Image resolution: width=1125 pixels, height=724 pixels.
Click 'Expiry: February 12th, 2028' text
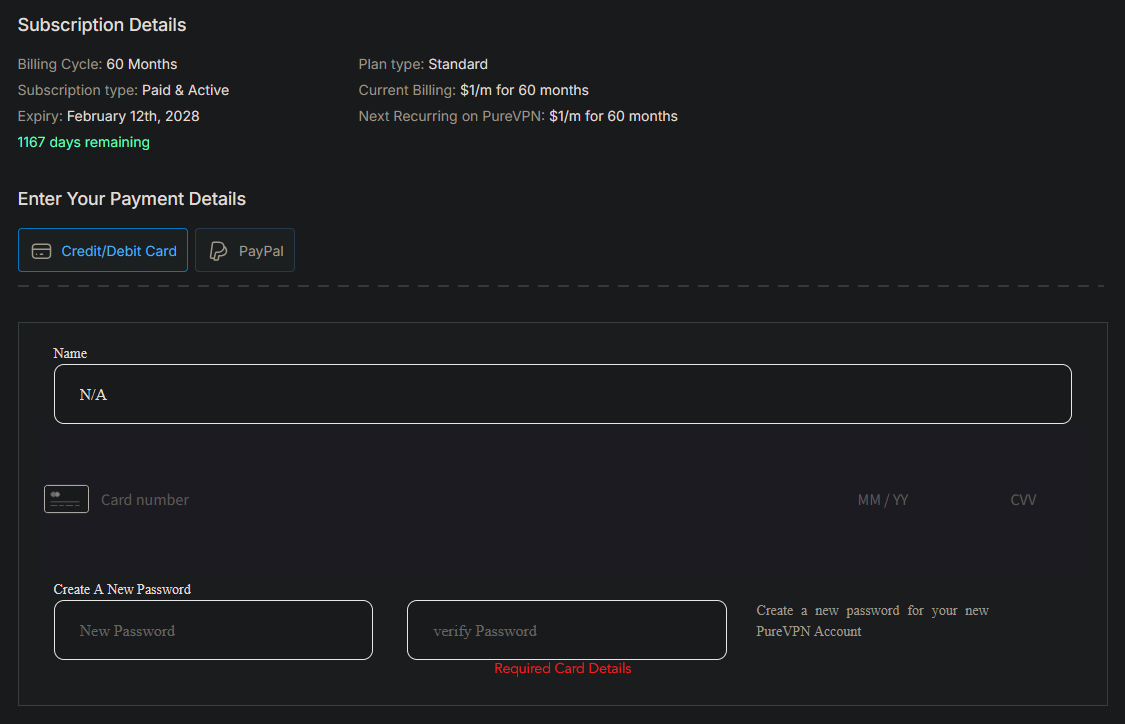pos(108,116)
